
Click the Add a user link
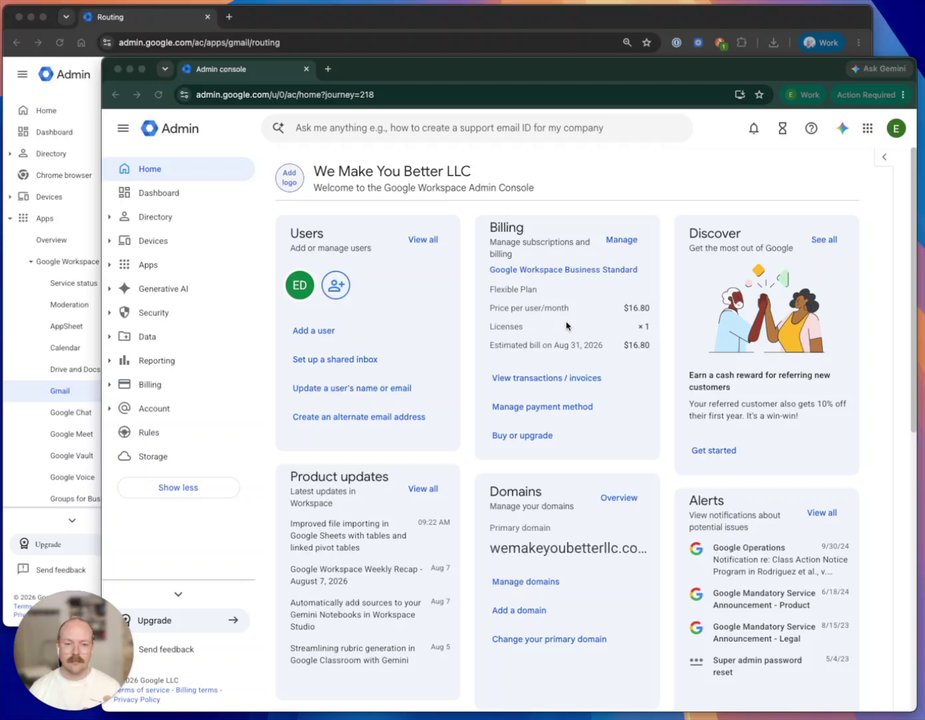313,330
